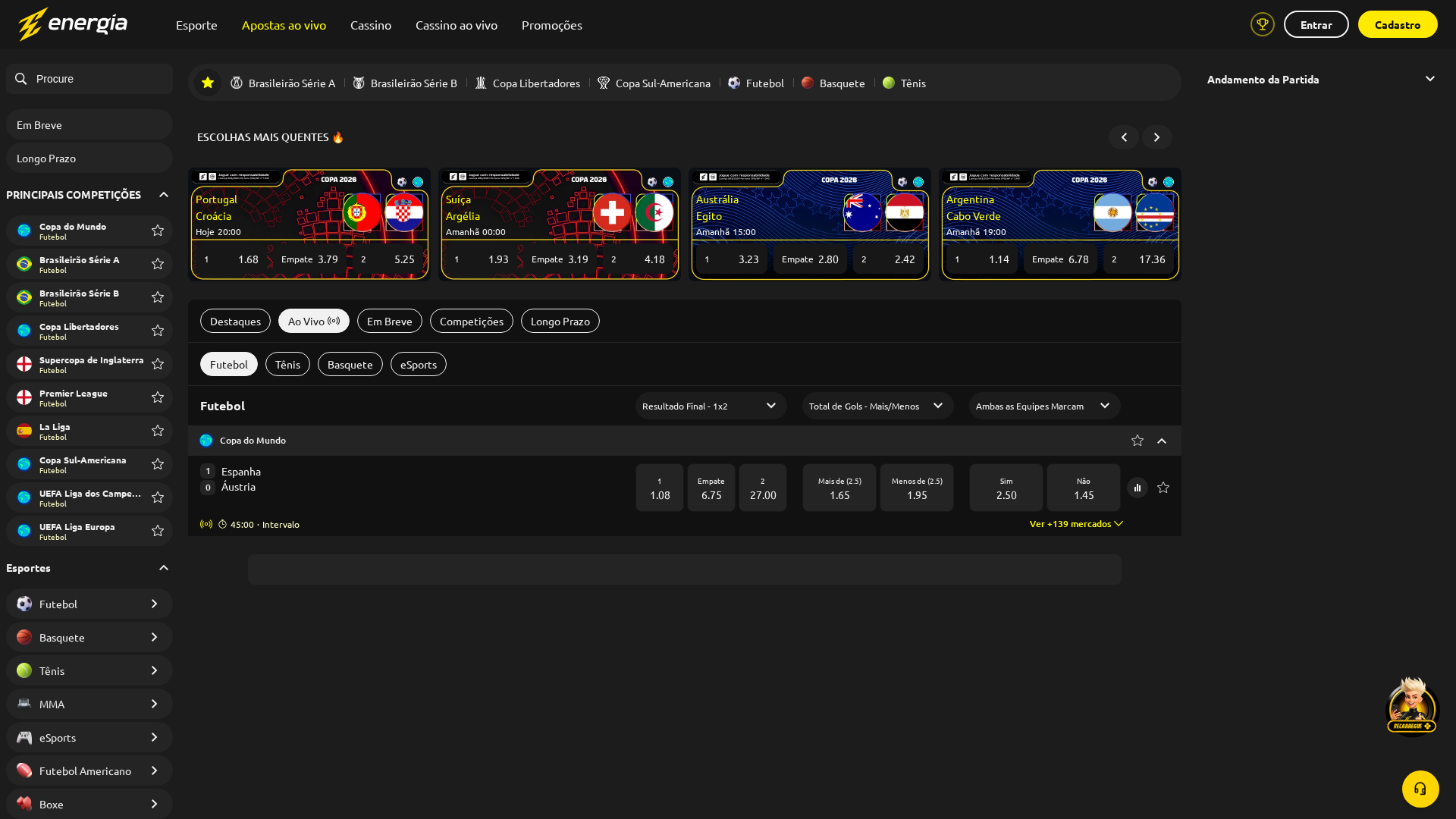Favorite Premier League in sidebar
The width and height of the screenshot is (1456, 819).
[158, 397]
